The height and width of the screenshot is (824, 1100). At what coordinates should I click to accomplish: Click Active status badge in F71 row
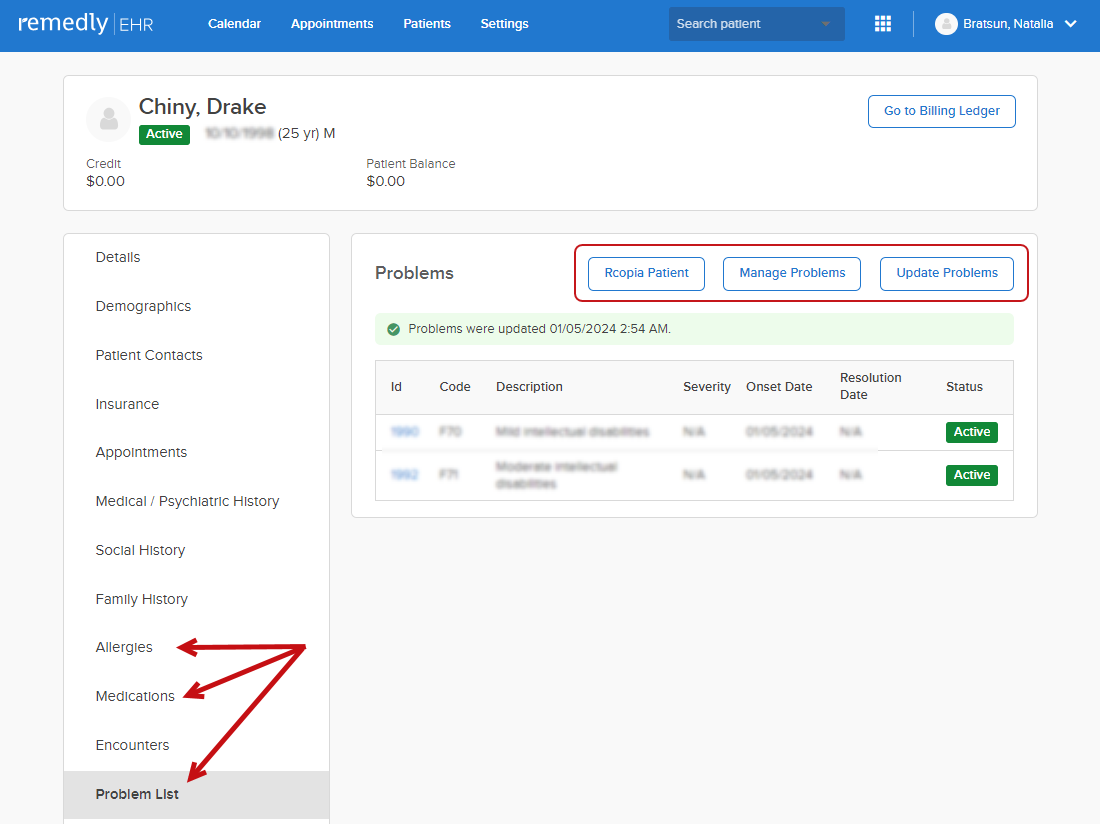(x=972, y=475)
